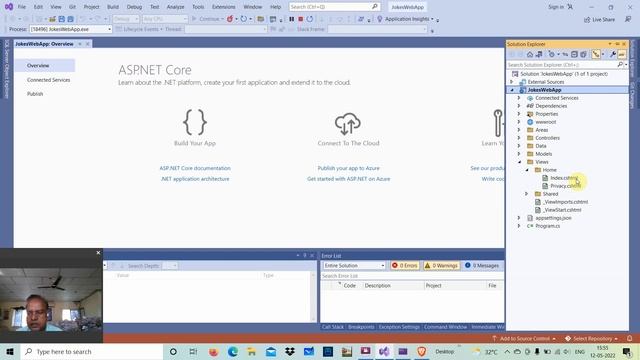Click the Open File folder icon
The image size is (640, 360).
(x=52, y=19)
